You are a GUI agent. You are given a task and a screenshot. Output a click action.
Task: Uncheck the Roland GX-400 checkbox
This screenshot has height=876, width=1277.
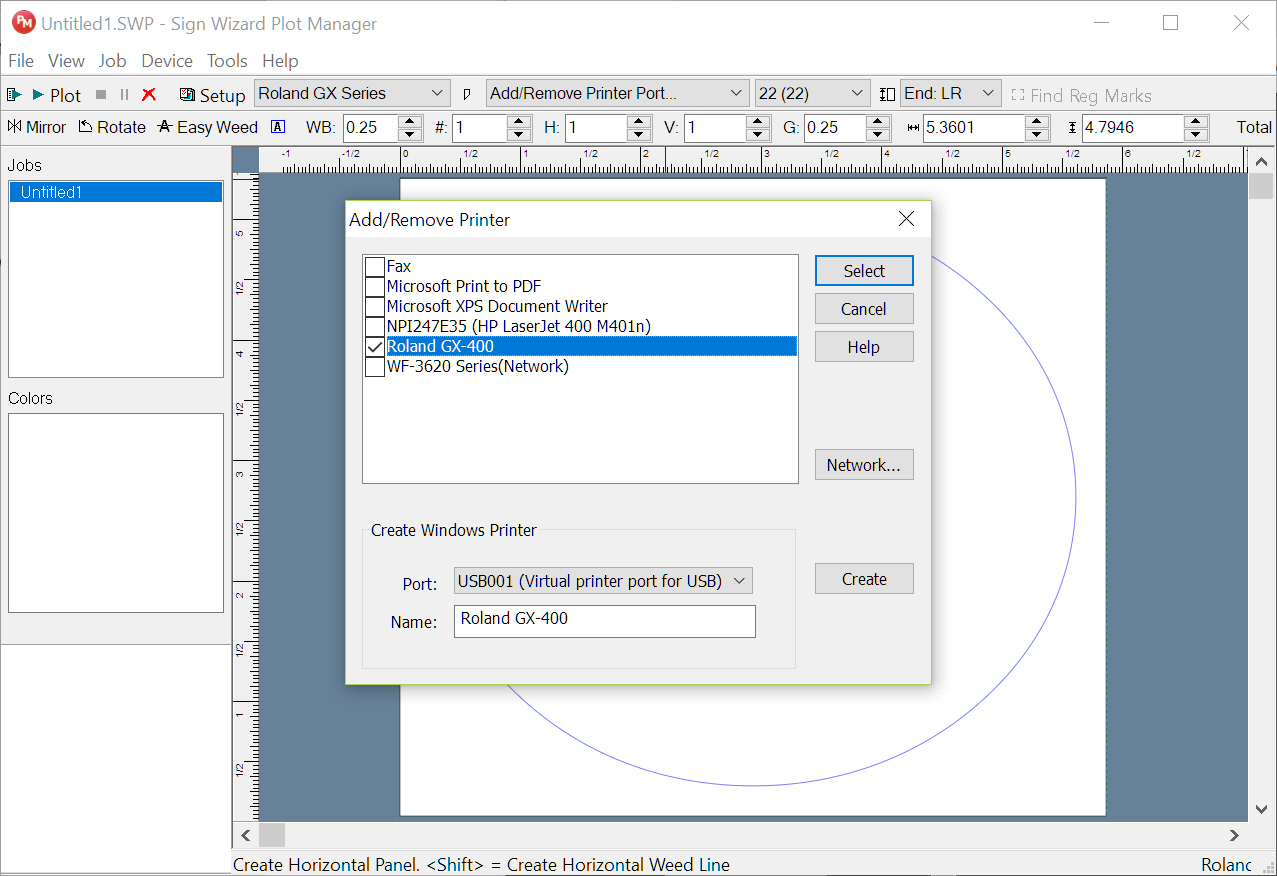point(375,347)
